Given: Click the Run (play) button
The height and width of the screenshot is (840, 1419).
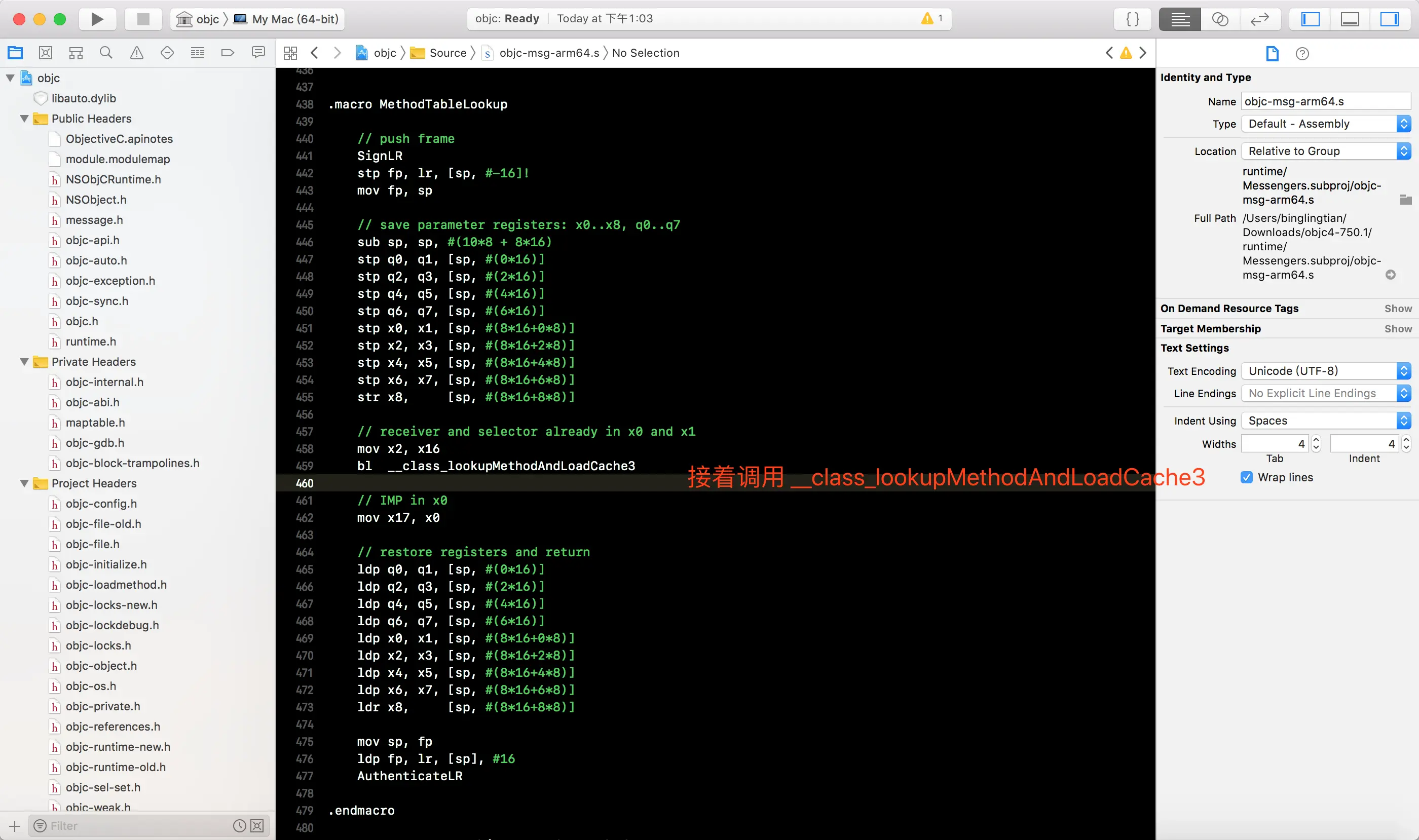Looking at the screenshot, I should pyautogui.click(x=97, y=19).
